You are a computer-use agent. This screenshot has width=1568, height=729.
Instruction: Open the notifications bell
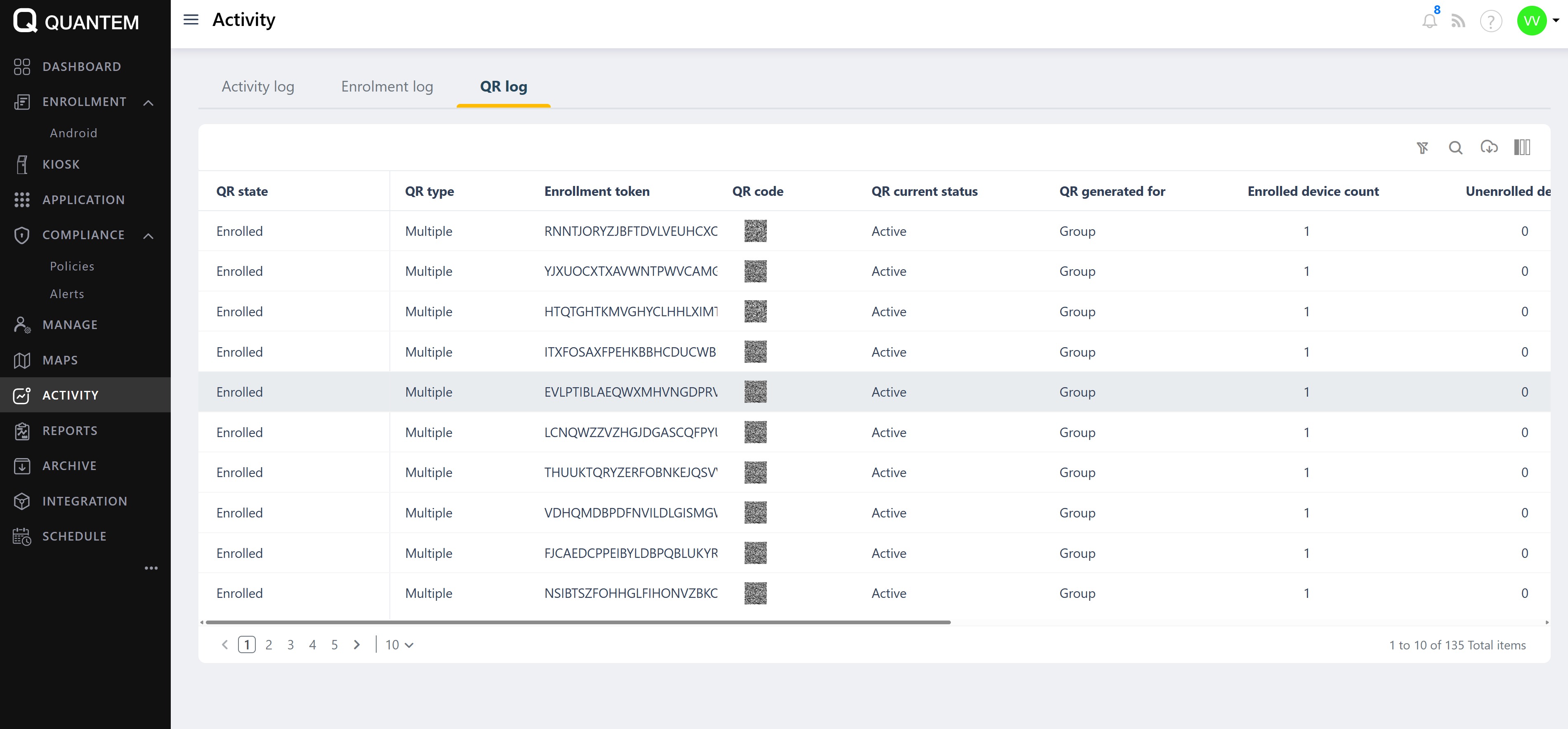(1429, 22)
